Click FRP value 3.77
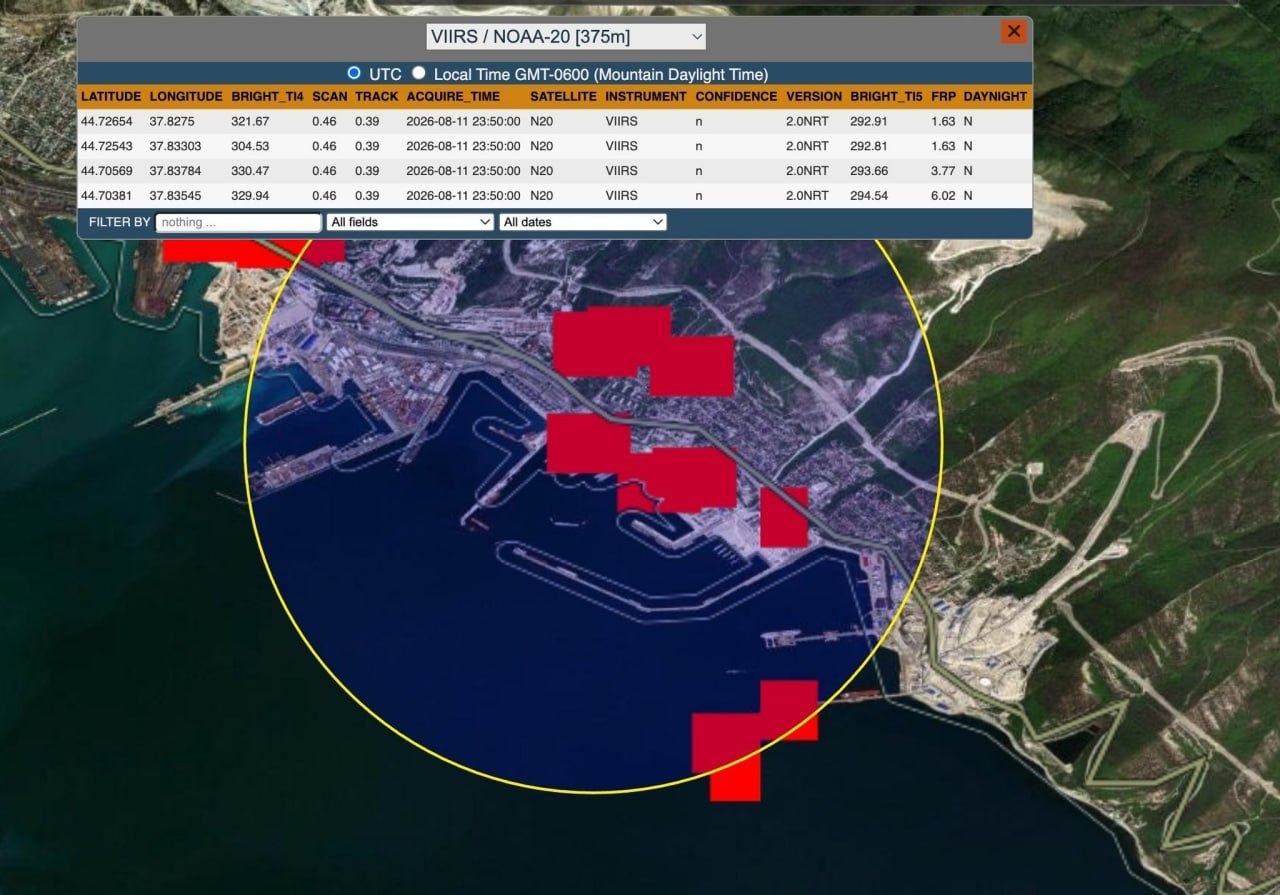1280x895 pixels. 943,171
